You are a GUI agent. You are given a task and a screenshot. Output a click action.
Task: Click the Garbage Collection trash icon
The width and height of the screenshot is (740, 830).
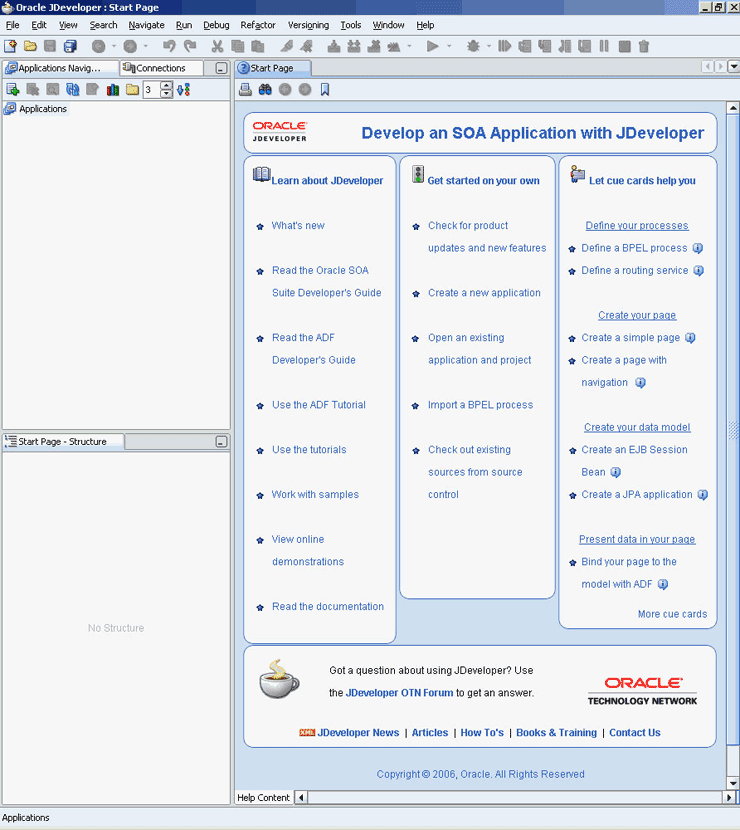644,46
